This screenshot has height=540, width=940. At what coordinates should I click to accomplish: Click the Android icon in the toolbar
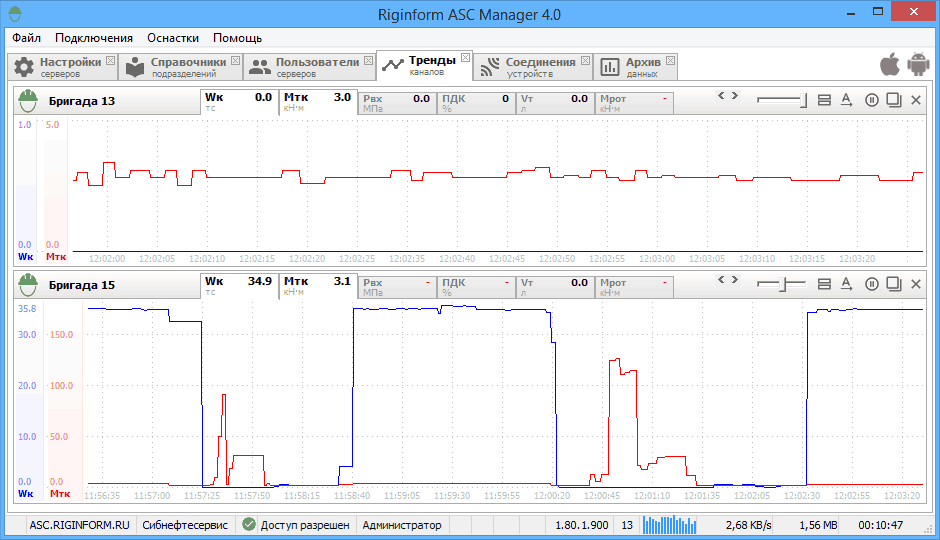(x=917, y=65)
